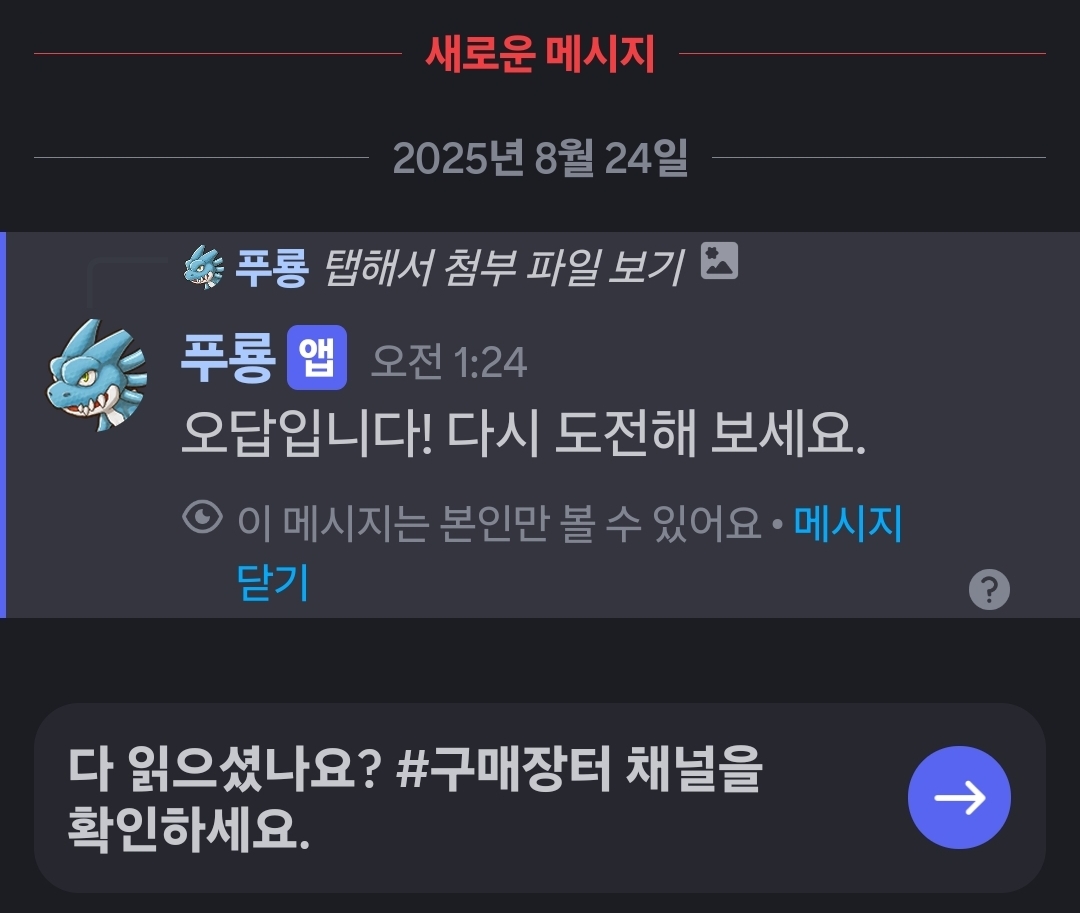
Task: Tap the red line left of 새로운 메시지
Action: point(218,53)
